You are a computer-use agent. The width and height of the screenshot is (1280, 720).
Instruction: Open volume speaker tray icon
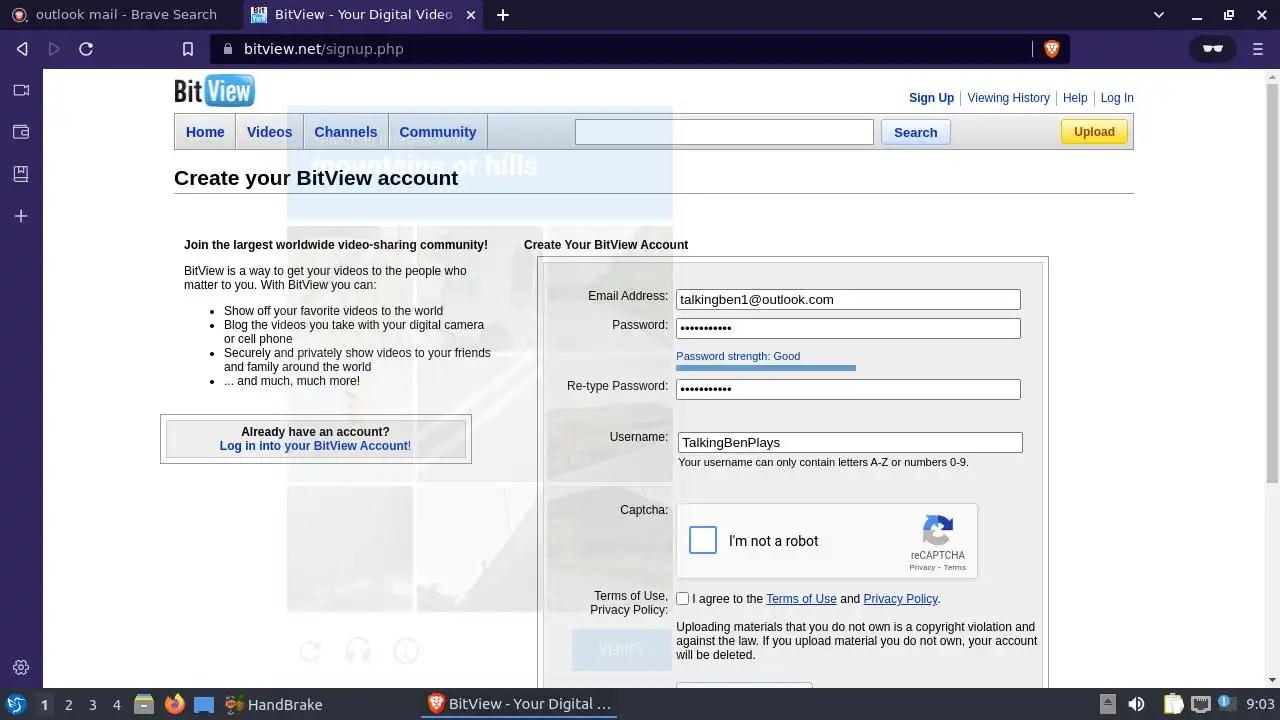click(x=1136, y=704)
